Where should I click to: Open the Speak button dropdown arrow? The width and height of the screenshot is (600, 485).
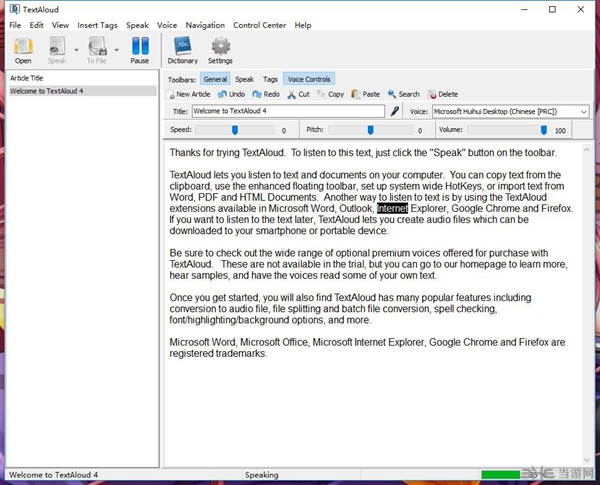tap(77, 48)
